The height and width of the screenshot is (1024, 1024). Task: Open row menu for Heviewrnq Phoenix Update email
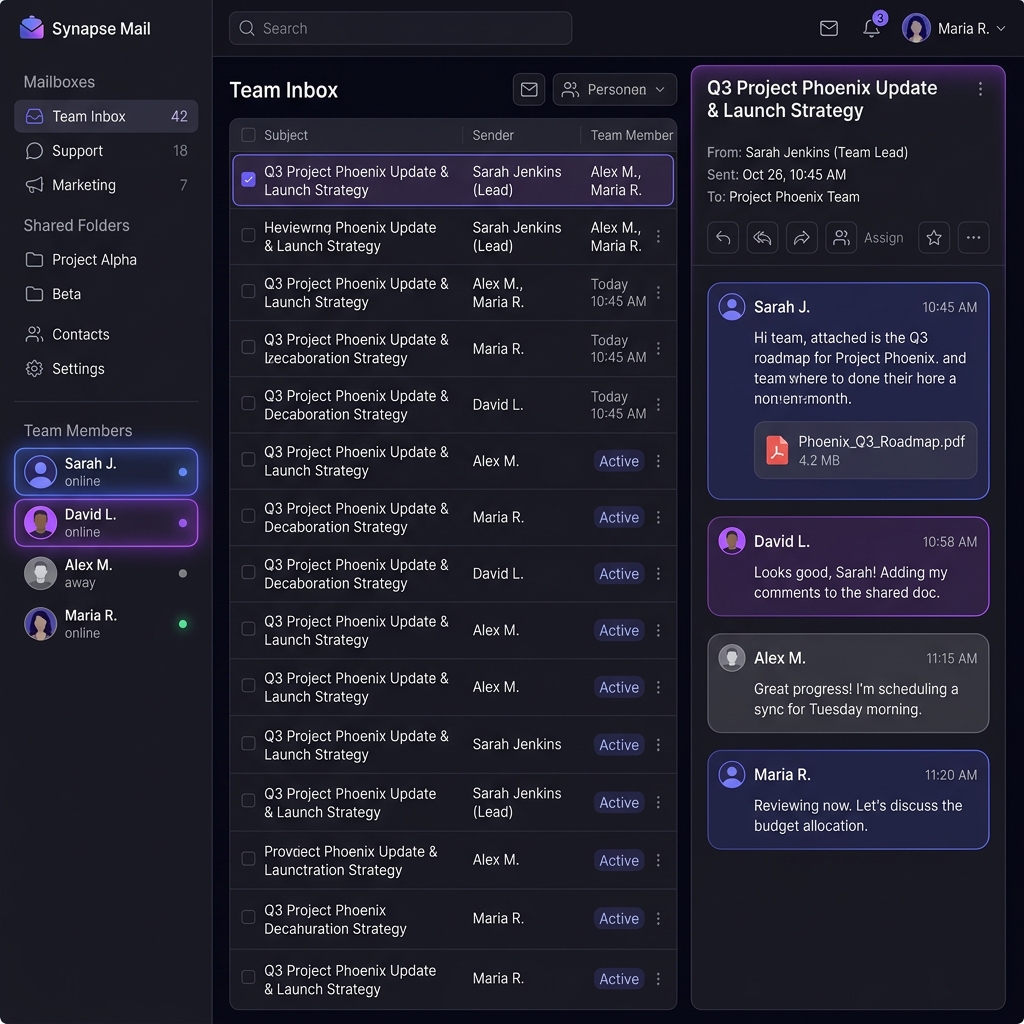tap(658, 236)
